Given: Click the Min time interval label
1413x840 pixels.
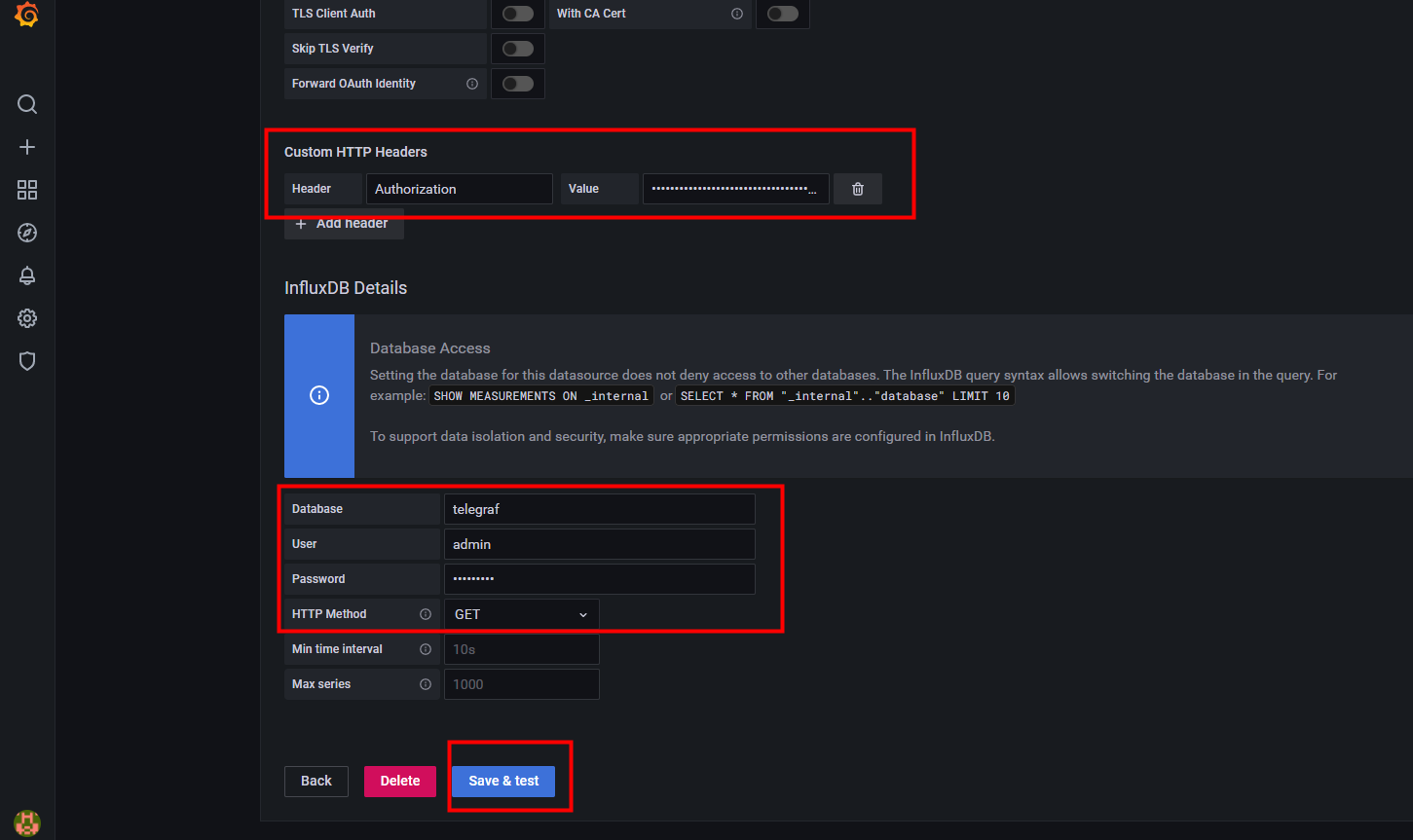Looking at the screenshot, I should click(x=337, y=649).
